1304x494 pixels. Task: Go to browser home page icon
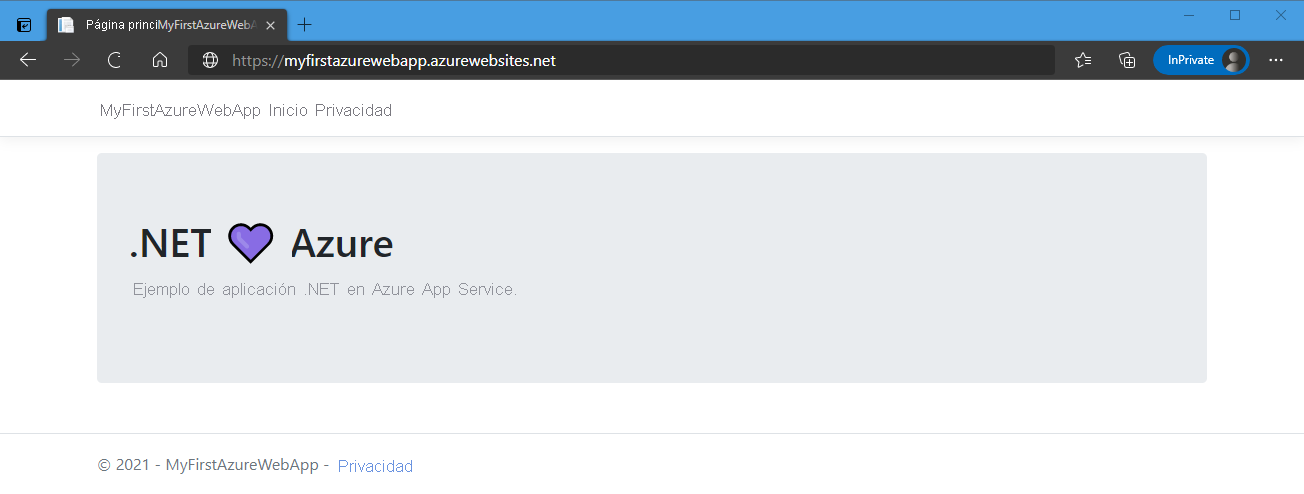coord(159,60)
